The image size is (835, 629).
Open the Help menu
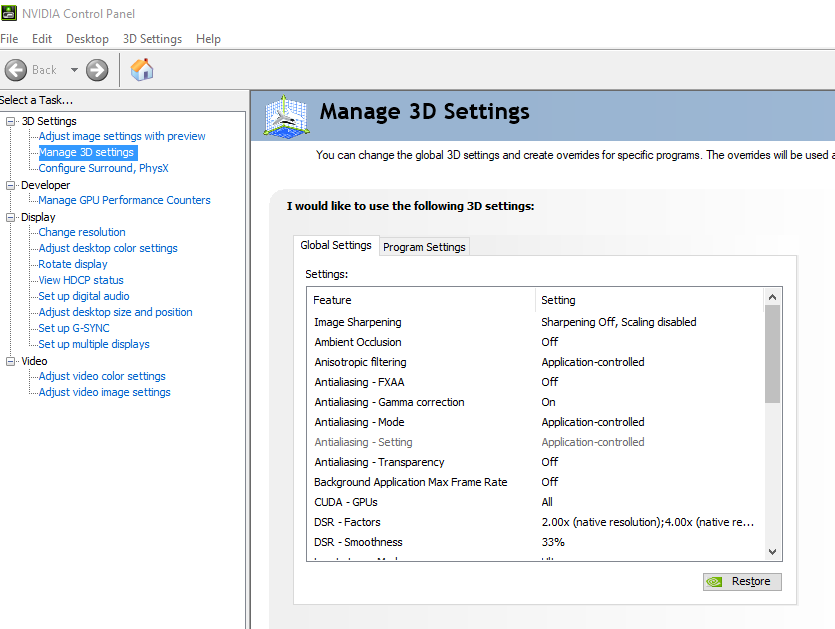(208, 39)
